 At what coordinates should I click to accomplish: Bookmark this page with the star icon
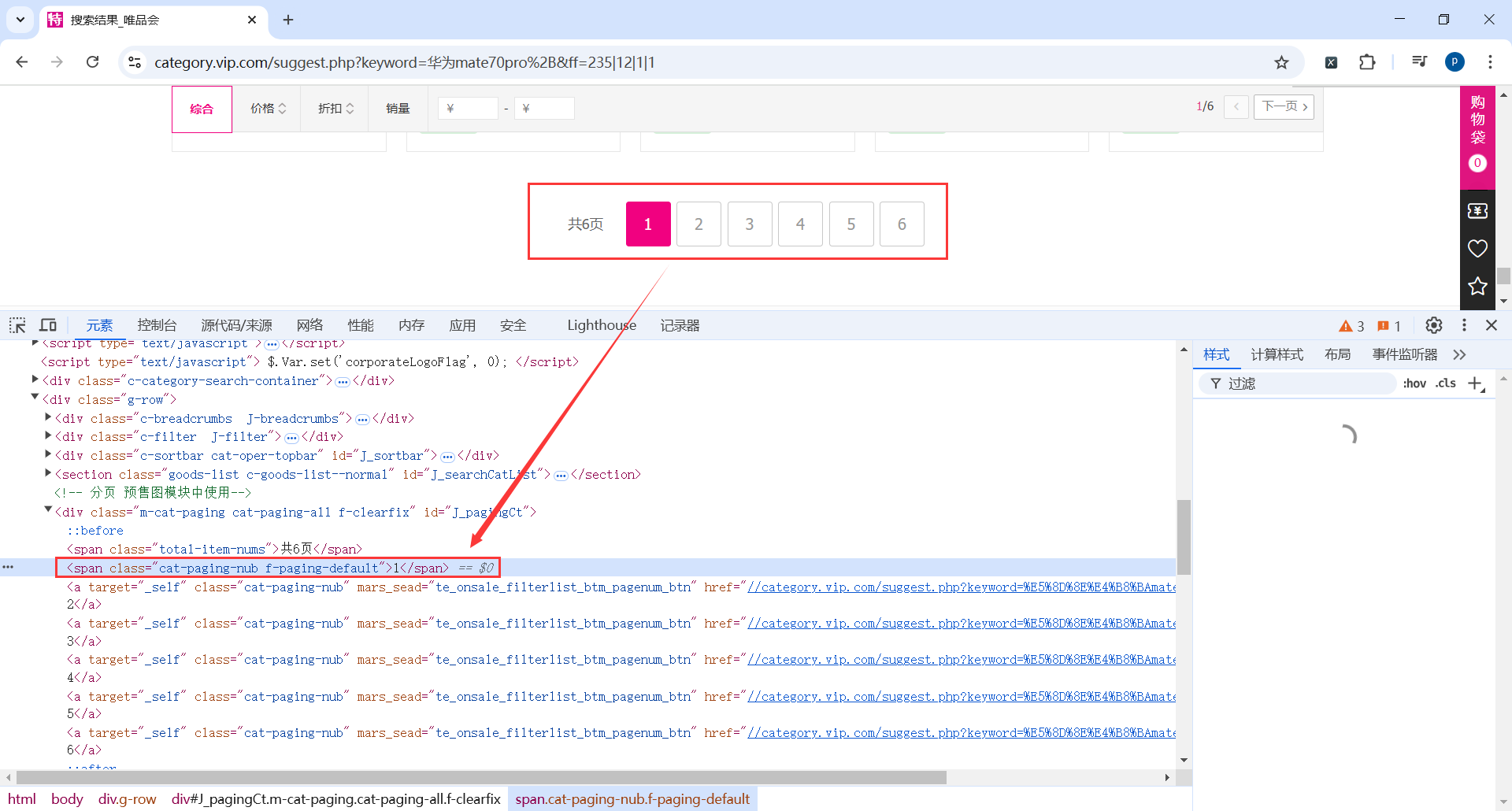tap(1282, 62)
